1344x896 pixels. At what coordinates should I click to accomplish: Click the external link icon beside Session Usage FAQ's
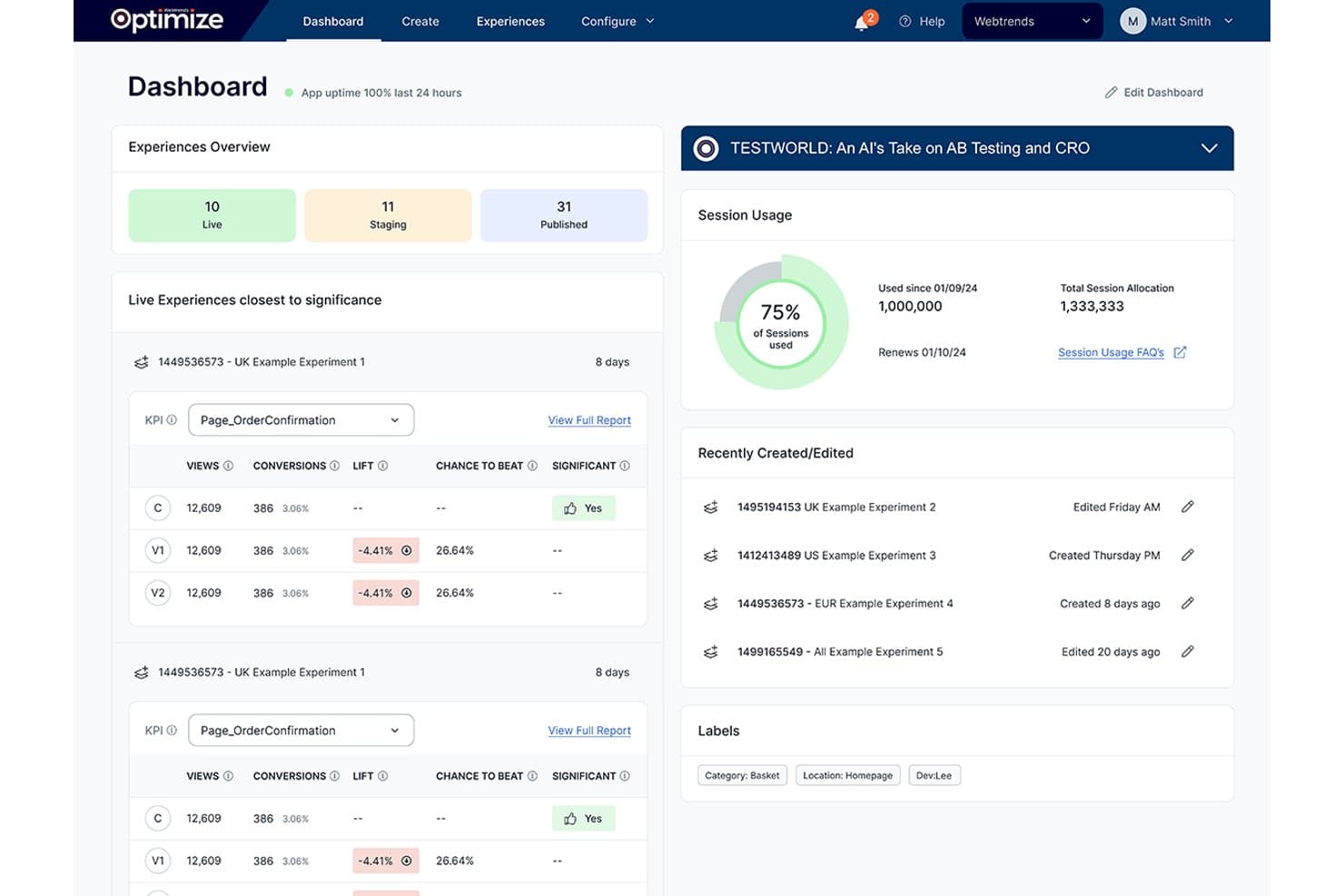coord(1180,352)
